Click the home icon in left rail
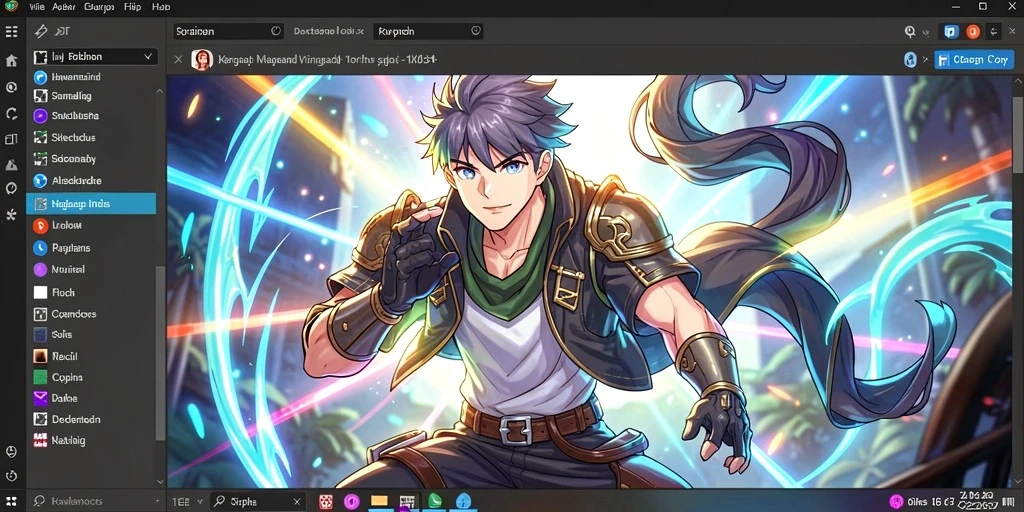Screen dimensions: 1024x512 pyautogui.click(x=11, y=61)
